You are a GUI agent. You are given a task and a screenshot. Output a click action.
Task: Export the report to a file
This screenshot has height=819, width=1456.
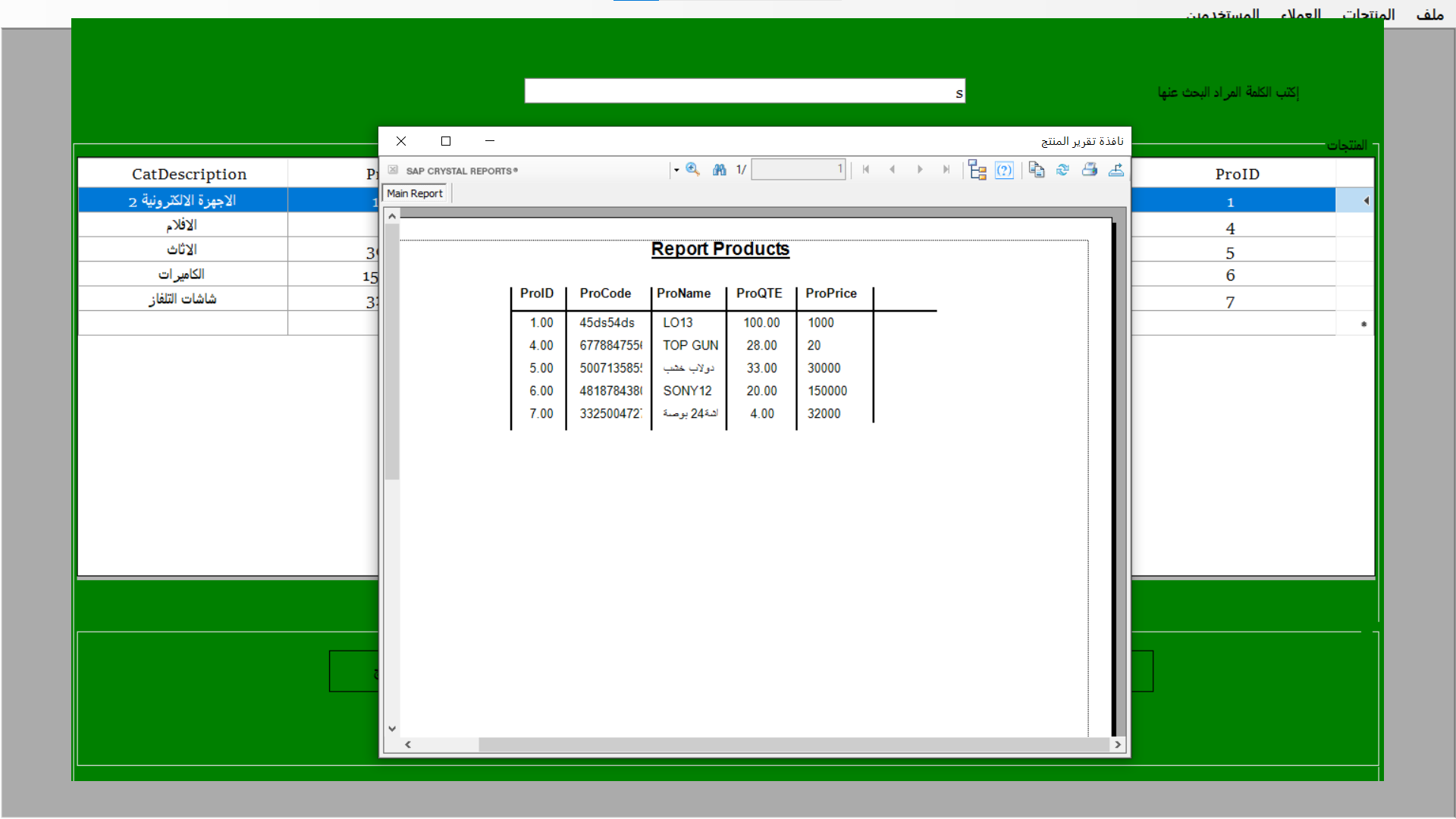[x=1116, y=169]
